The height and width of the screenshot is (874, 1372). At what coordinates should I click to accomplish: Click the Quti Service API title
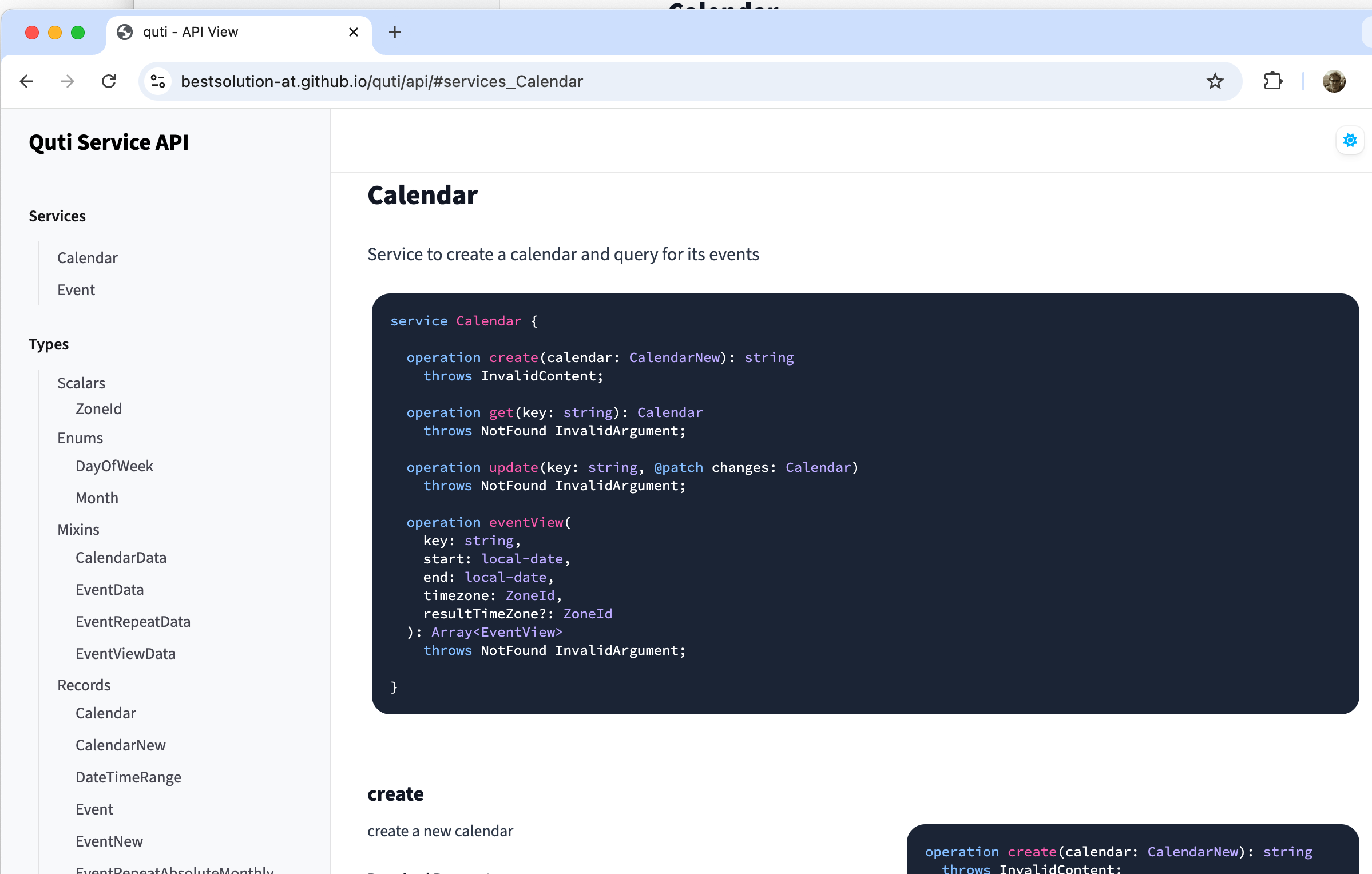tap(109, 142)
